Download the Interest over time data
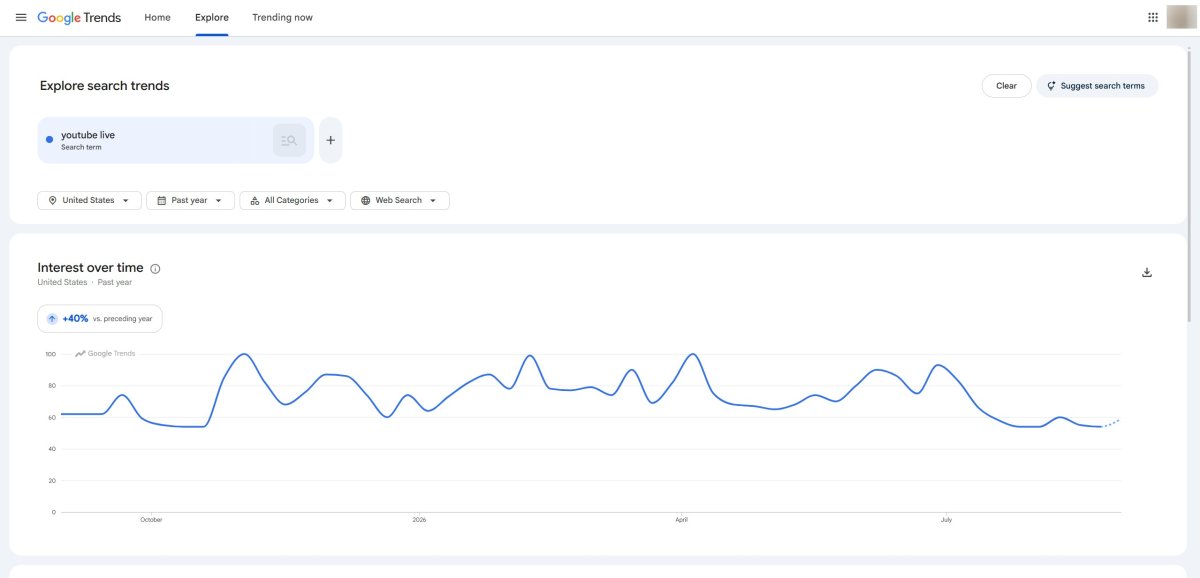 click(1147, 272)
